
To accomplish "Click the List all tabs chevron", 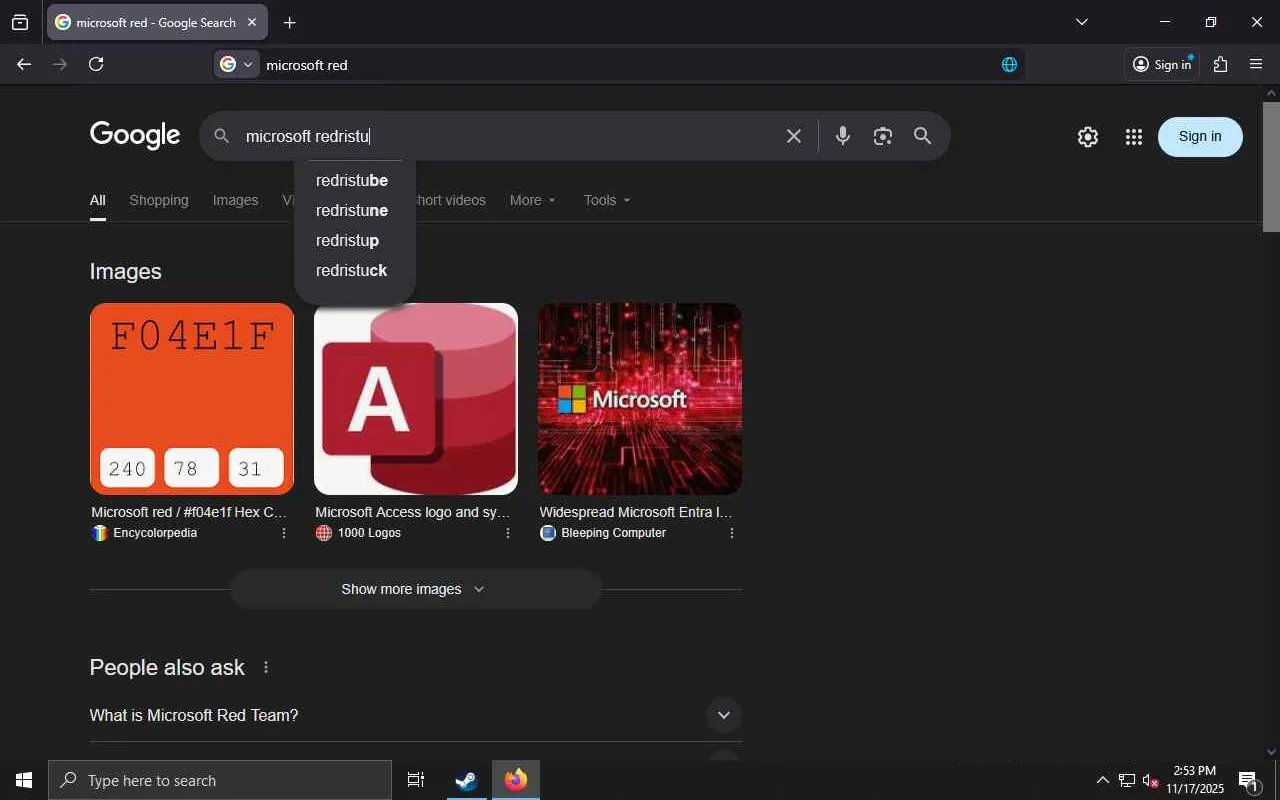I will [1081, 22].
